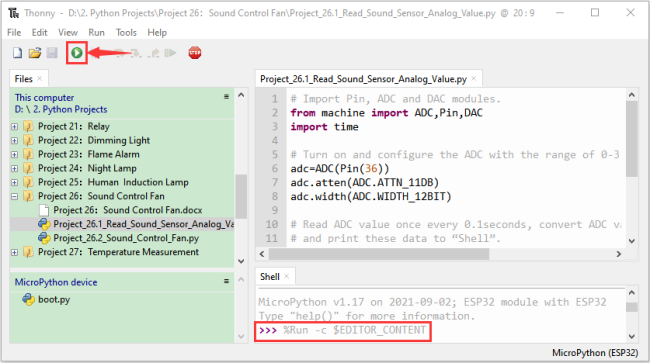Run current script with green play button
The width and height of the screenshot is (650, 364).
coord(77,53)
